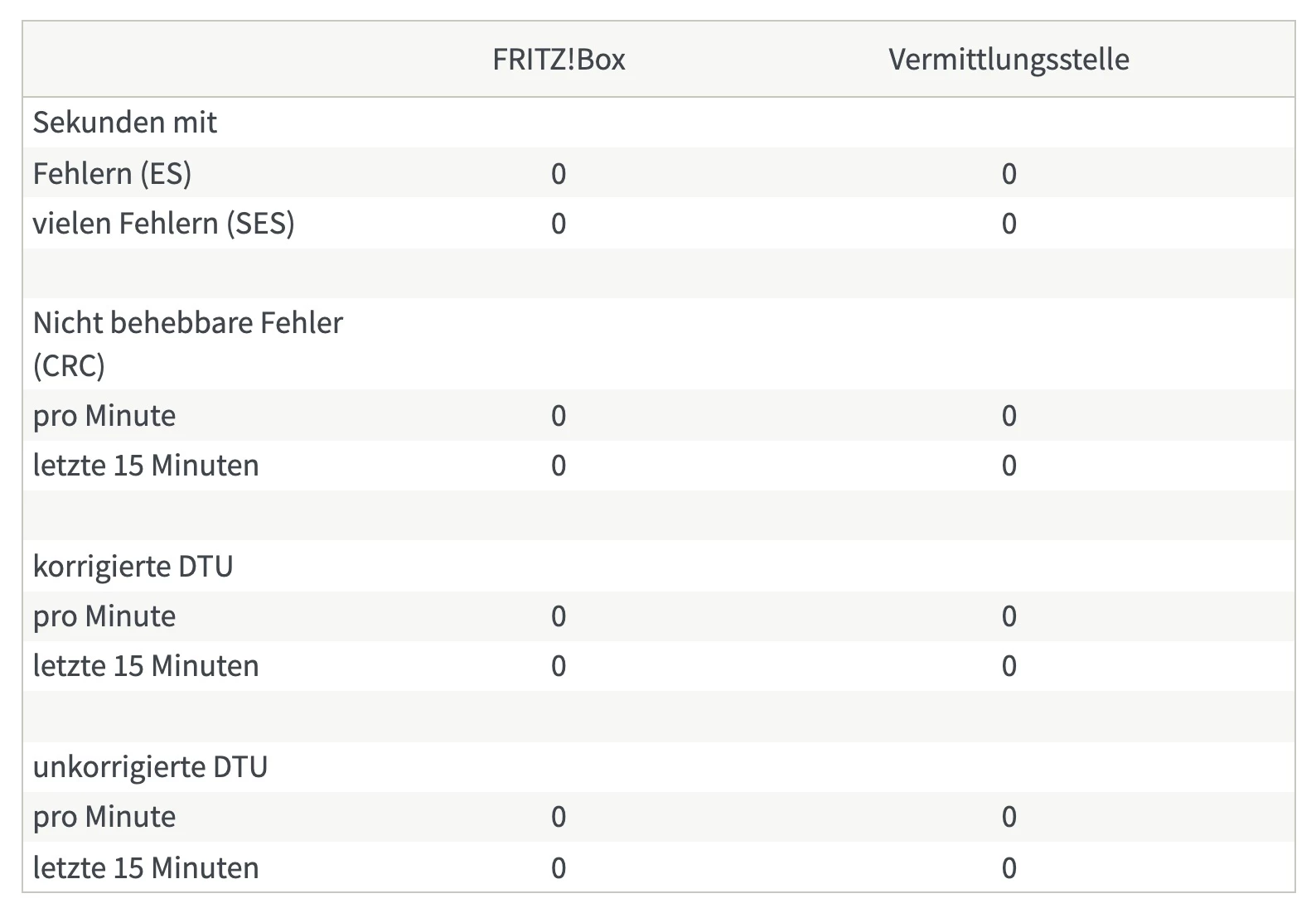Image resolution: width=1316 pixels, height=908 pixels.
Task: Click "letzte 15 Minuten" under unkorrigierte DTU
Action: (146, 868)
